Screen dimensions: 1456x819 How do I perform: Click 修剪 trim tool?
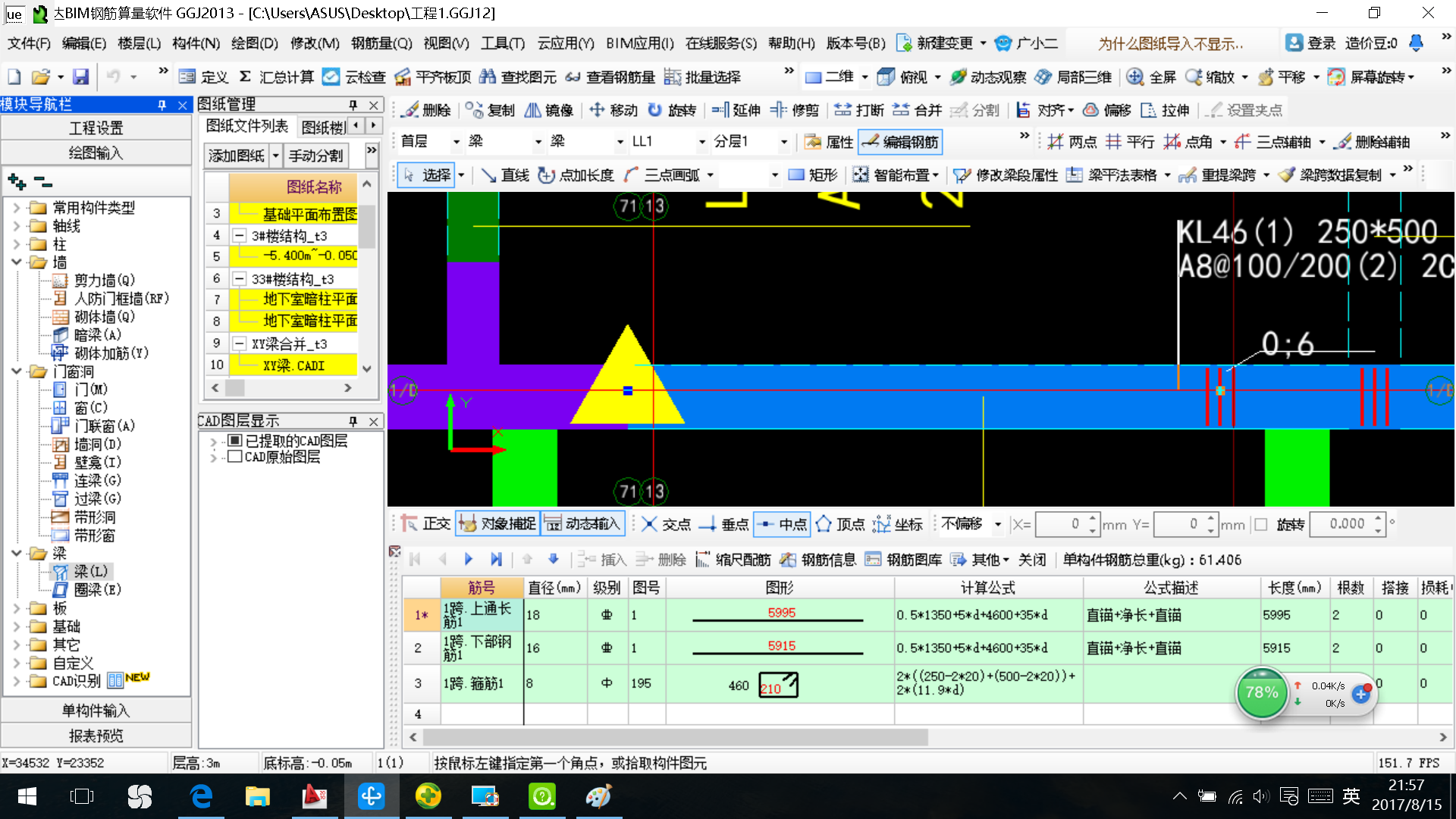point(795,110)
